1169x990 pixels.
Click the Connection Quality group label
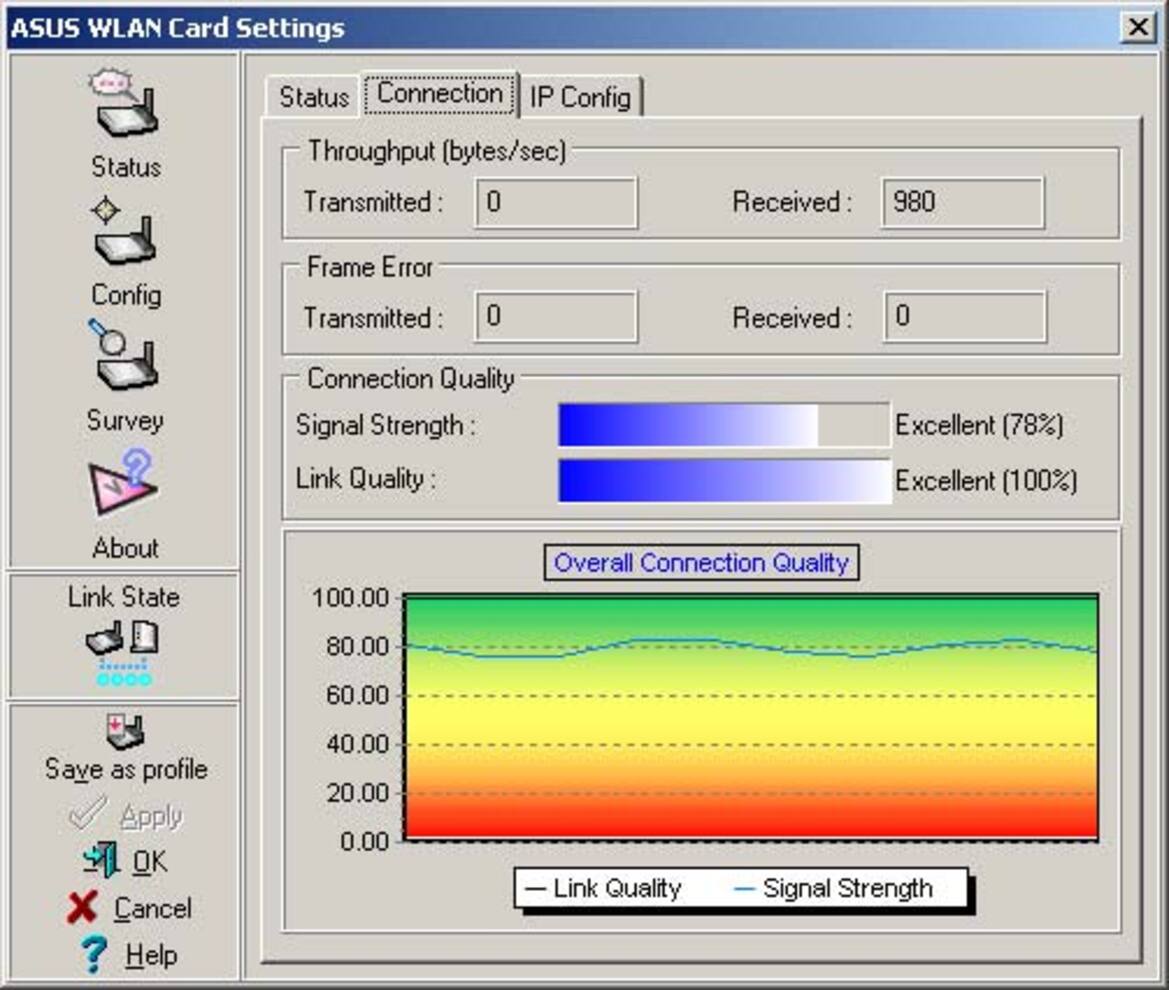point(411,379)
